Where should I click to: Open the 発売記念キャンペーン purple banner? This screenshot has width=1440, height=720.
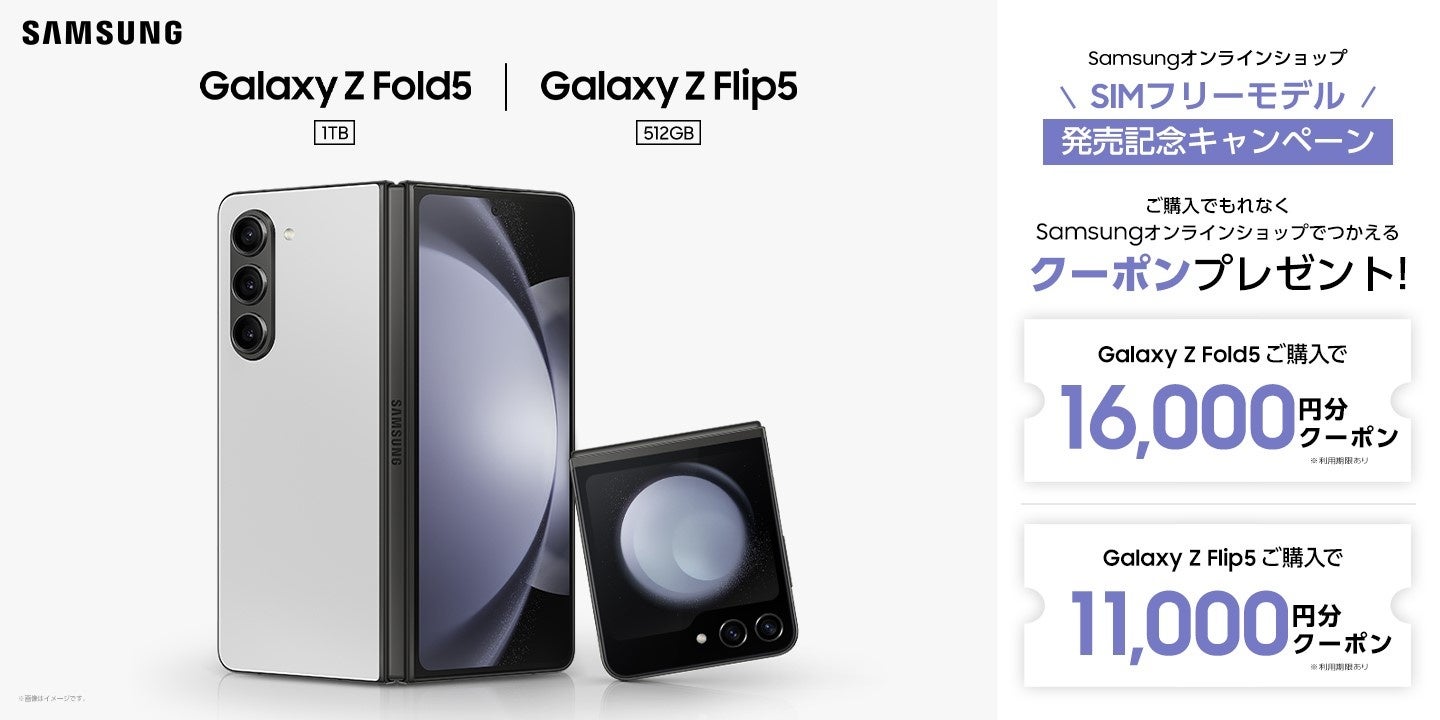click(1217, 141)
